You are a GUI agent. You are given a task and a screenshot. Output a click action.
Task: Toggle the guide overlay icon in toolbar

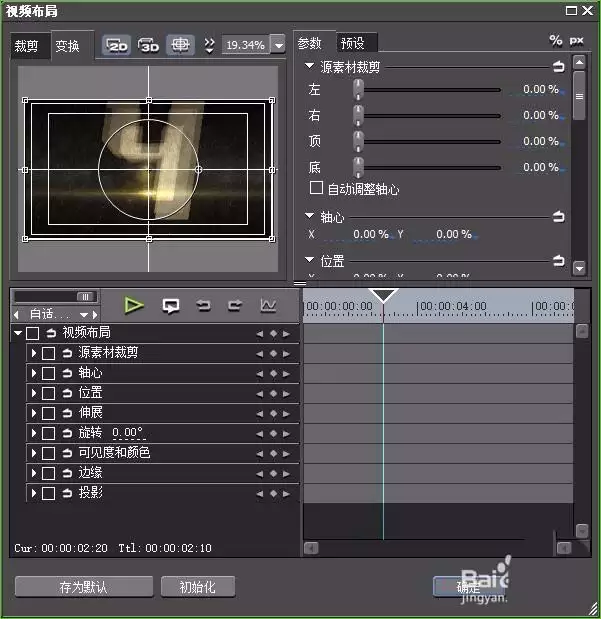pyautogui.click(x=180, y=45)
